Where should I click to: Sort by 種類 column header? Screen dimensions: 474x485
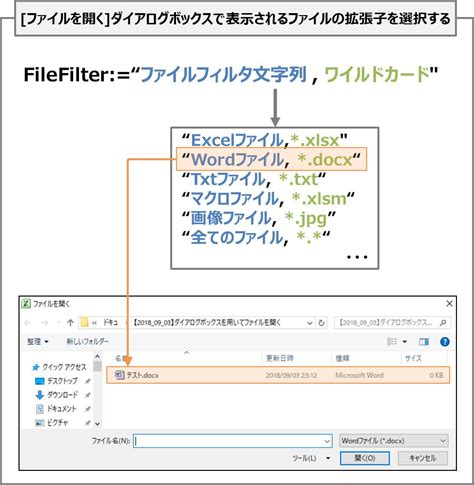coord(342,358)
